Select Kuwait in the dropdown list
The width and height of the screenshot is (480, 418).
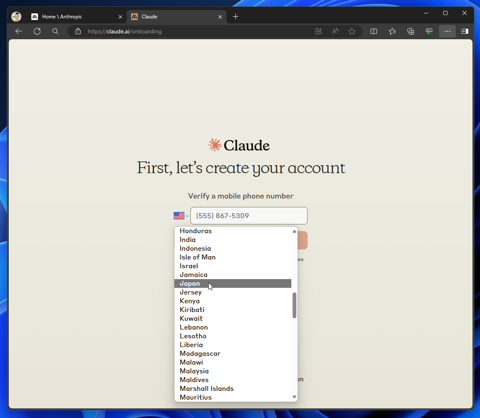pos(233,318)
